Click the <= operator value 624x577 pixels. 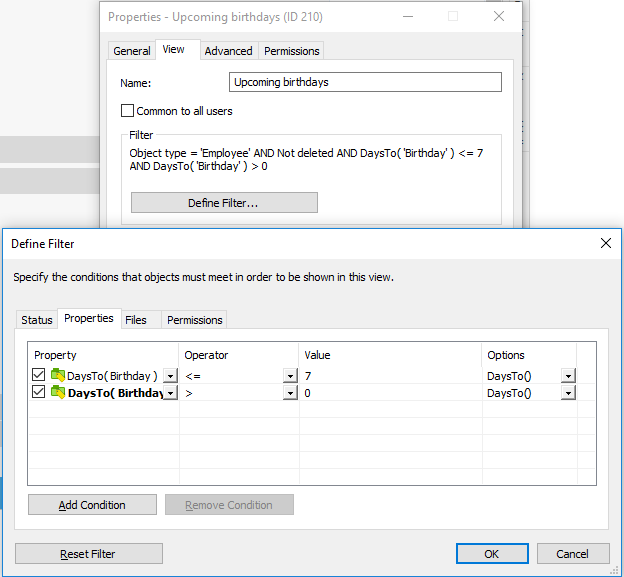pos(193,376)
